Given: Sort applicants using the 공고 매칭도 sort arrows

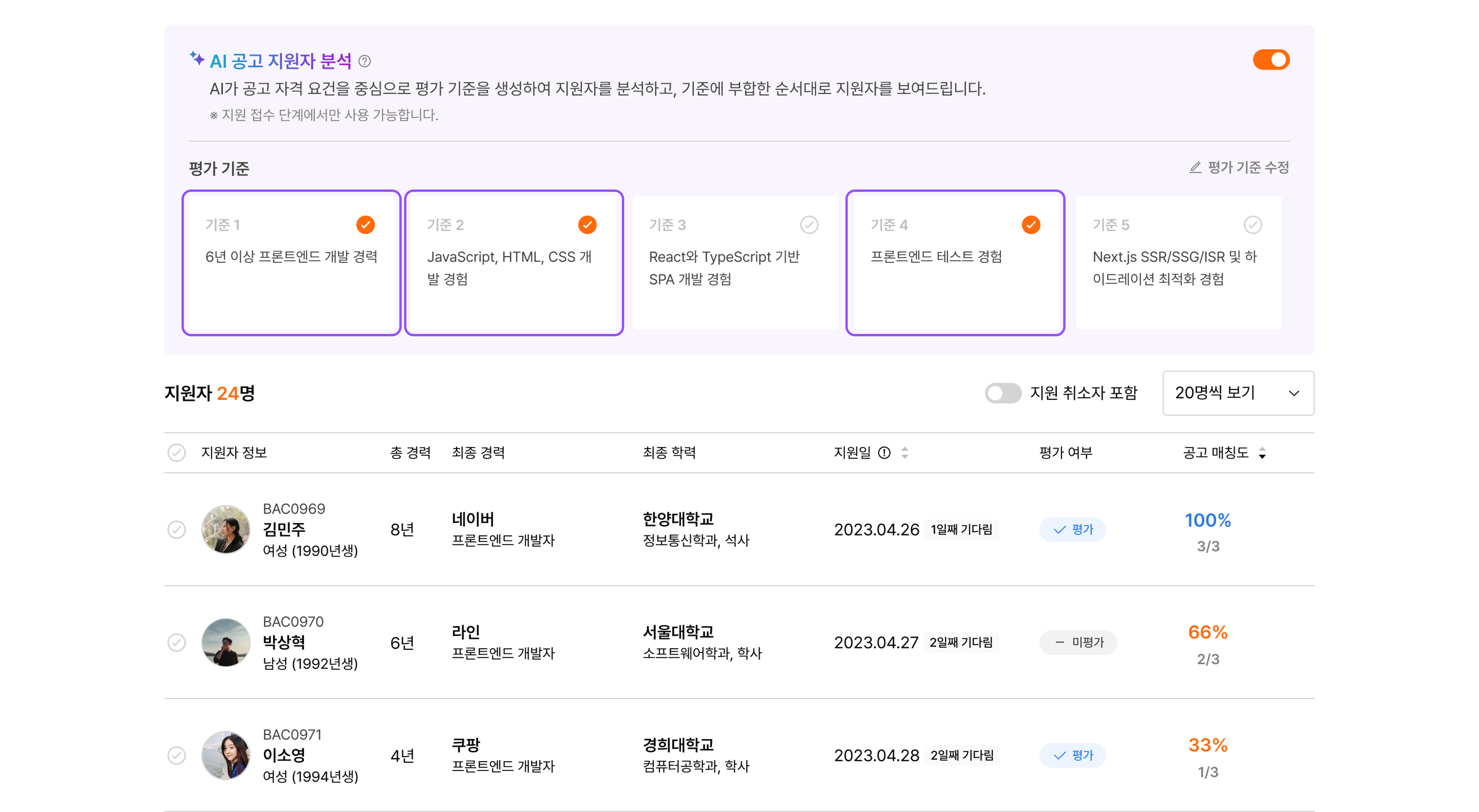Looking at the screenshot, I should tap(1262, 453).
